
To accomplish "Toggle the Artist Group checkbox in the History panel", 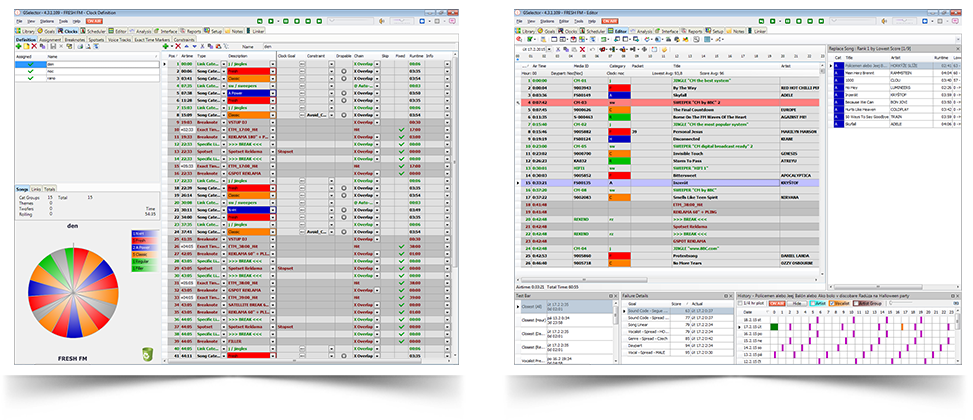I will point(856,303).
